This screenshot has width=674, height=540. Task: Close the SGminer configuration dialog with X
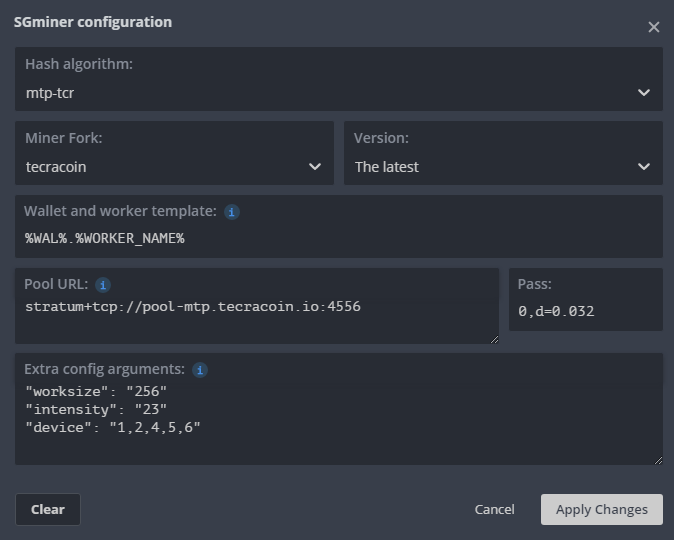(653, 27)
